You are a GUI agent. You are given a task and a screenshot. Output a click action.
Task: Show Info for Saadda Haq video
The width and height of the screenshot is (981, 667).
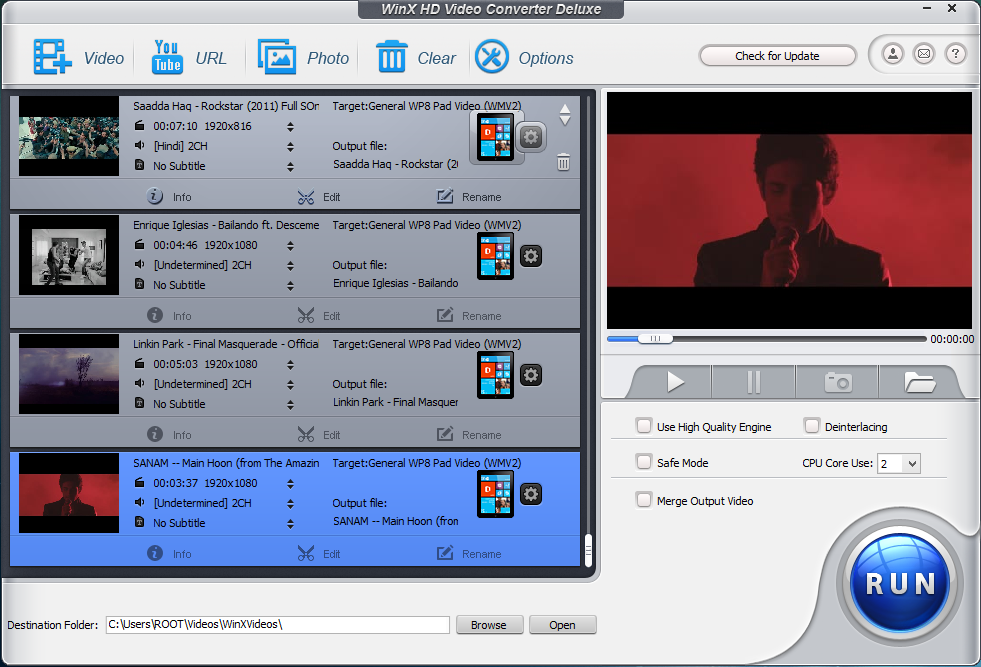click(x=169, y=196)
